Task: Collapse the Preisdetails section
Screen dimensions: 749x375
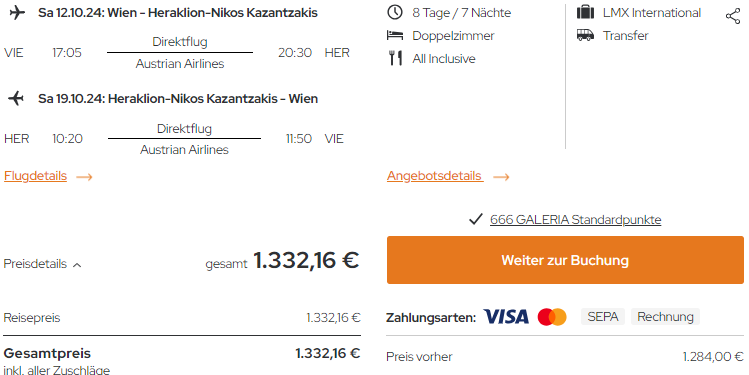Action: [42, 264]
